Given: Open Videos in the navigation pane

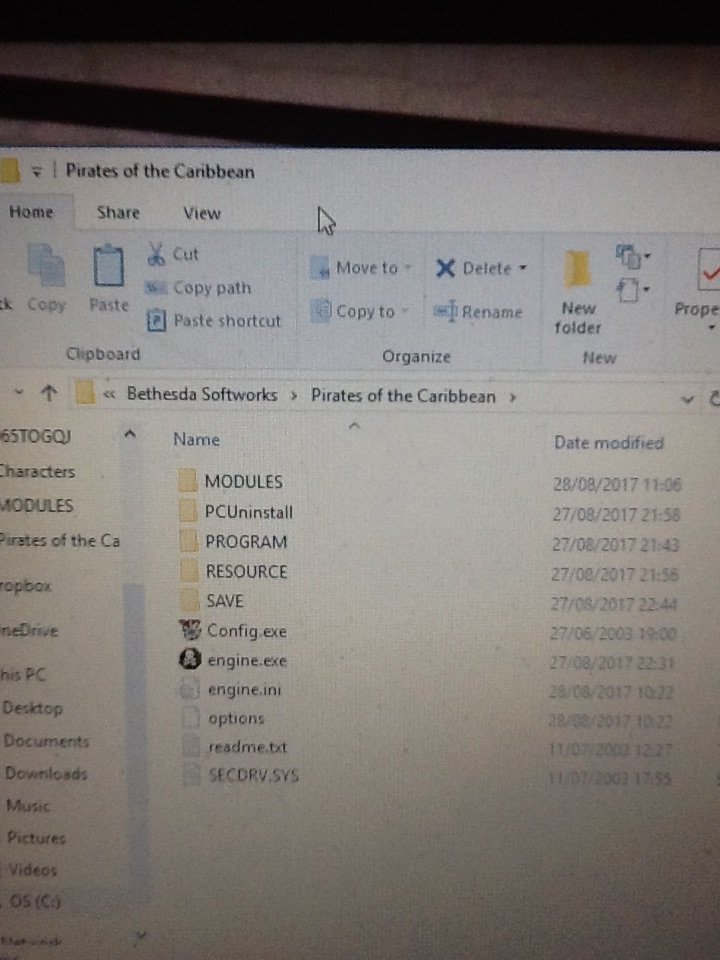Looking at the screenshot, I should [32, 869].
